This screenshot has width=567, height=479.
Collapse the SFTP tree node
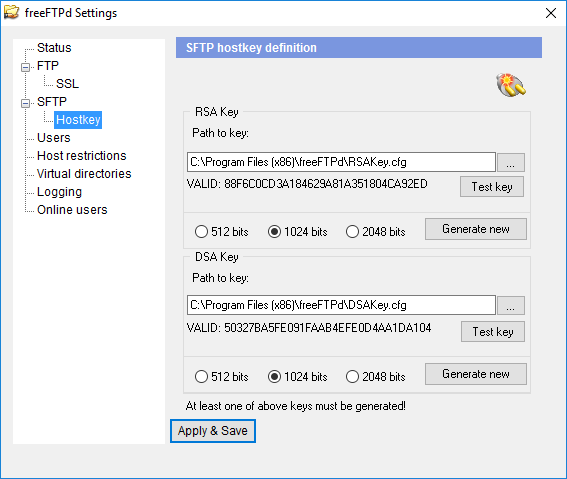coord(25,103)
